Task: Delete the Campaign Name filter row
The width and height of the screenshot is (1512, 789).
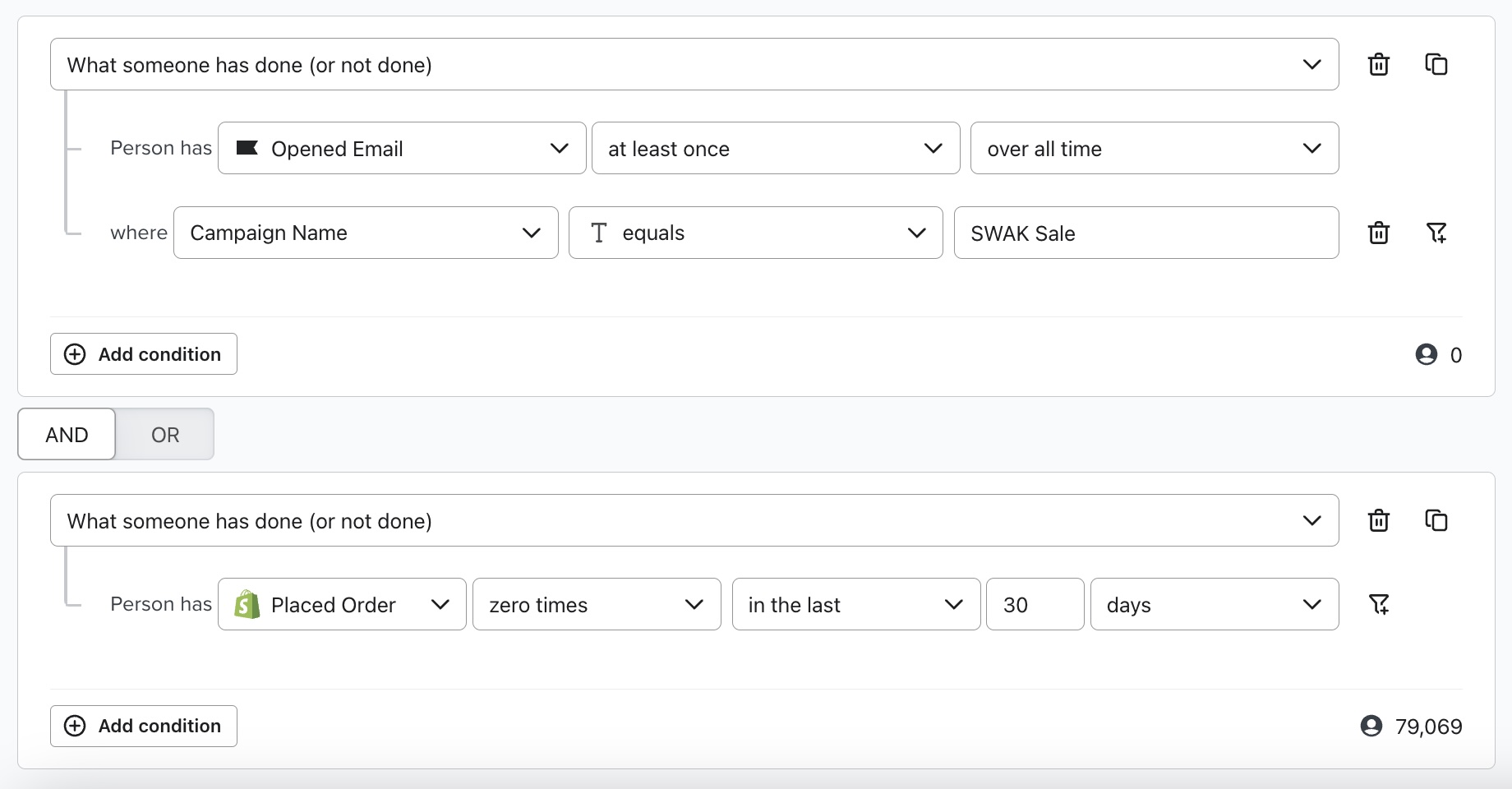Action: coord(1379,233)
